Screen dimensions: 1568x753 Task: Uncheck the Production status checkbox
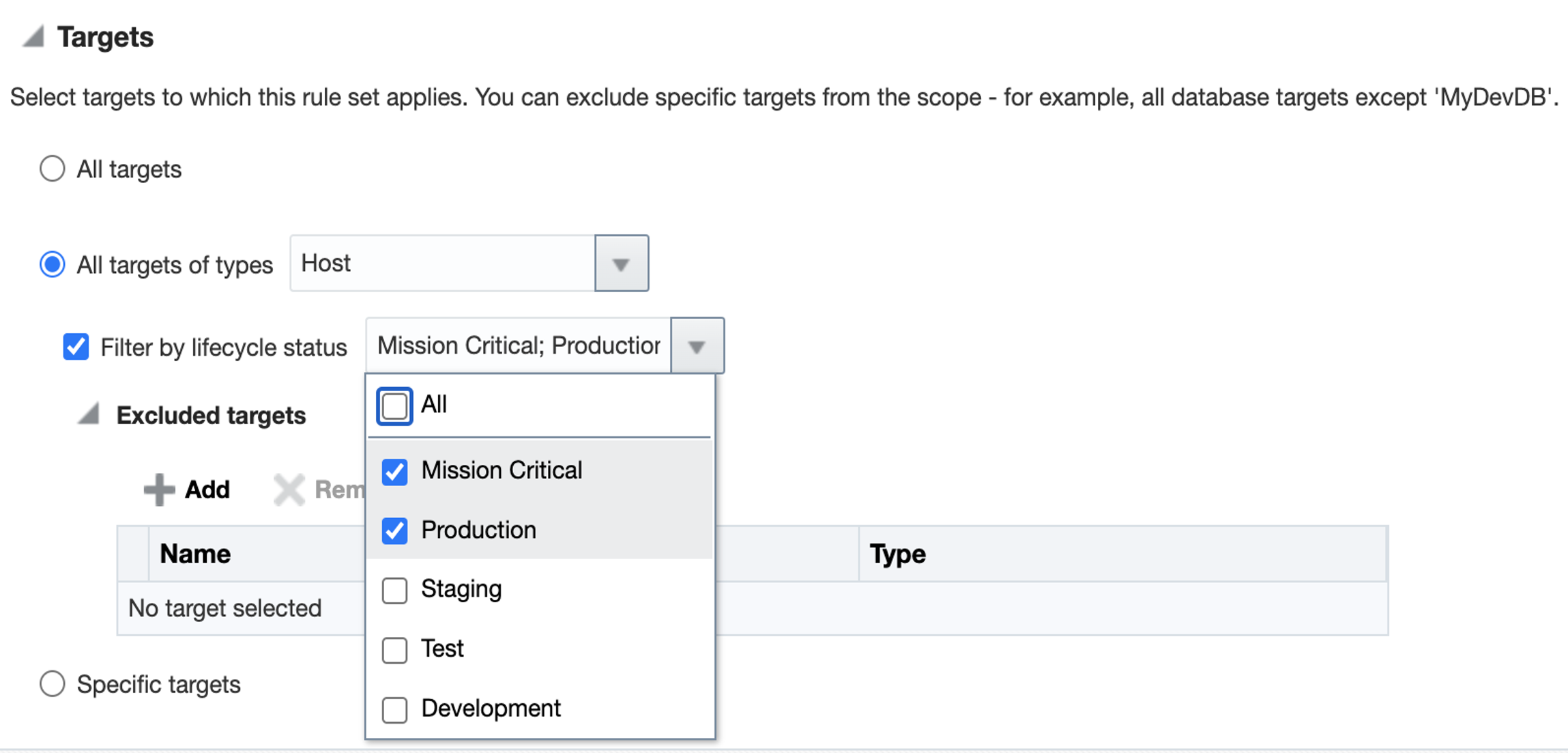(x=394, y=530)
